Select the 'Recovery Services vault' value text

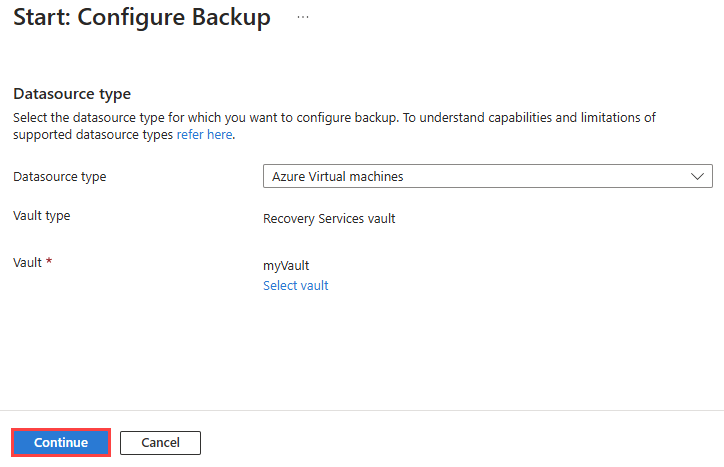tap(329, 218)
